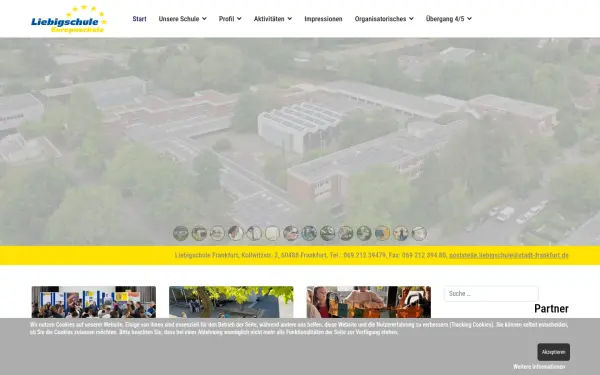Open the Start menu item

139,19
